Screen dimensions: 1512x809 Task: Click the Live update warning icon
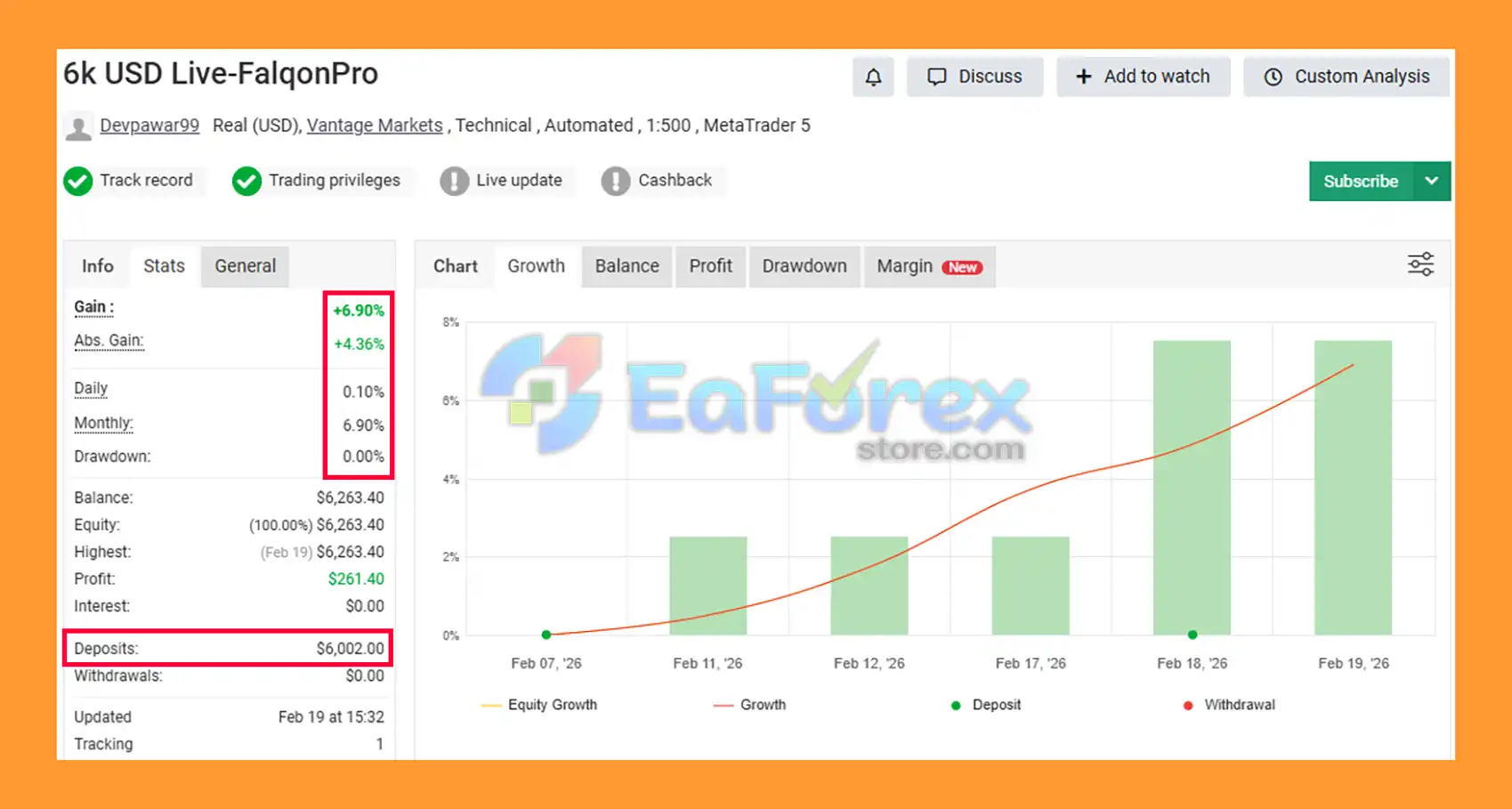(454, 182)
